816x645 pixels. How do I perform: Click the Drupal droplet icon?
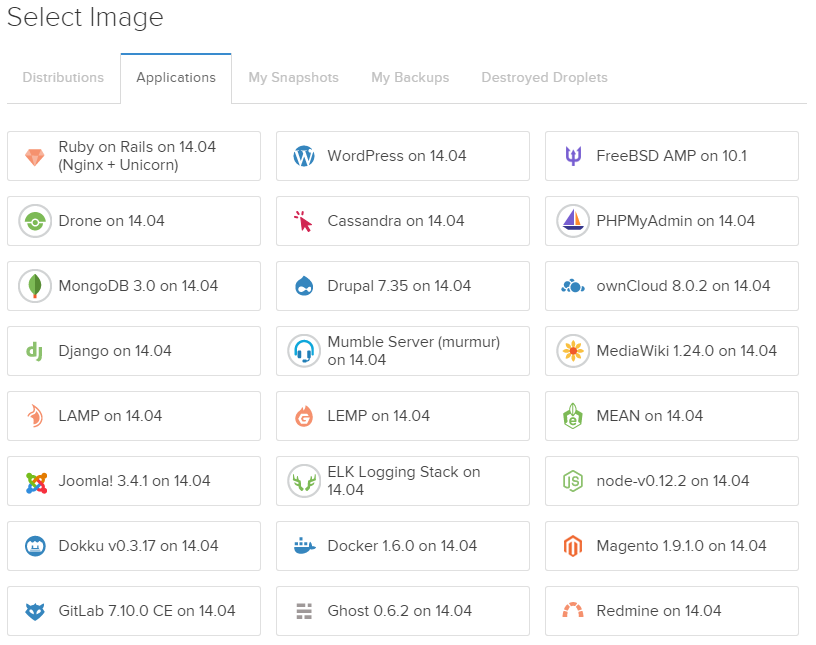(x=304, y=286)
